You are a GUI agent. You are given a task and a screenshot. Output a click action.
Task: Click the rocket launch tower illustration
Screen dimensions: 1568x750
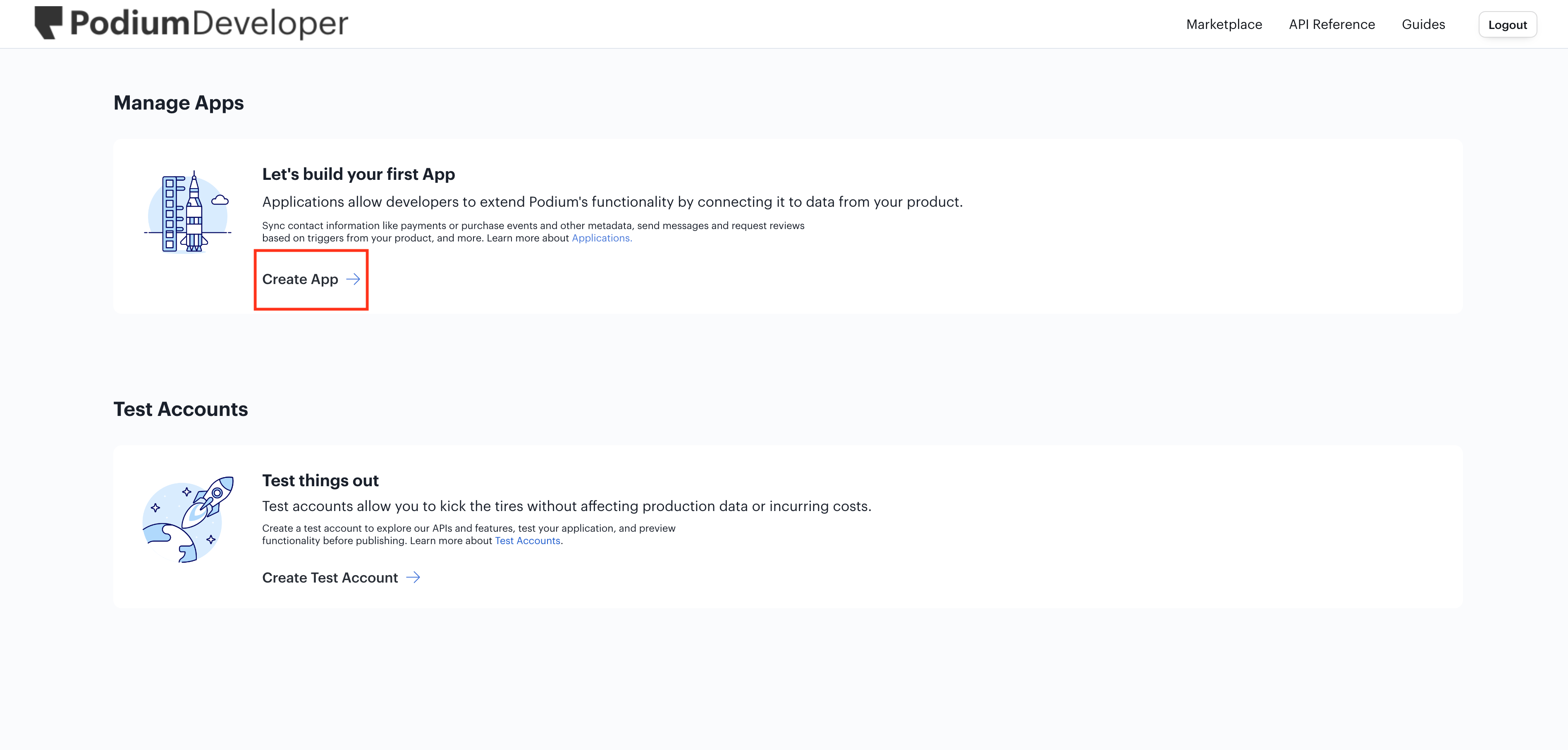click(x=187, y=212)
